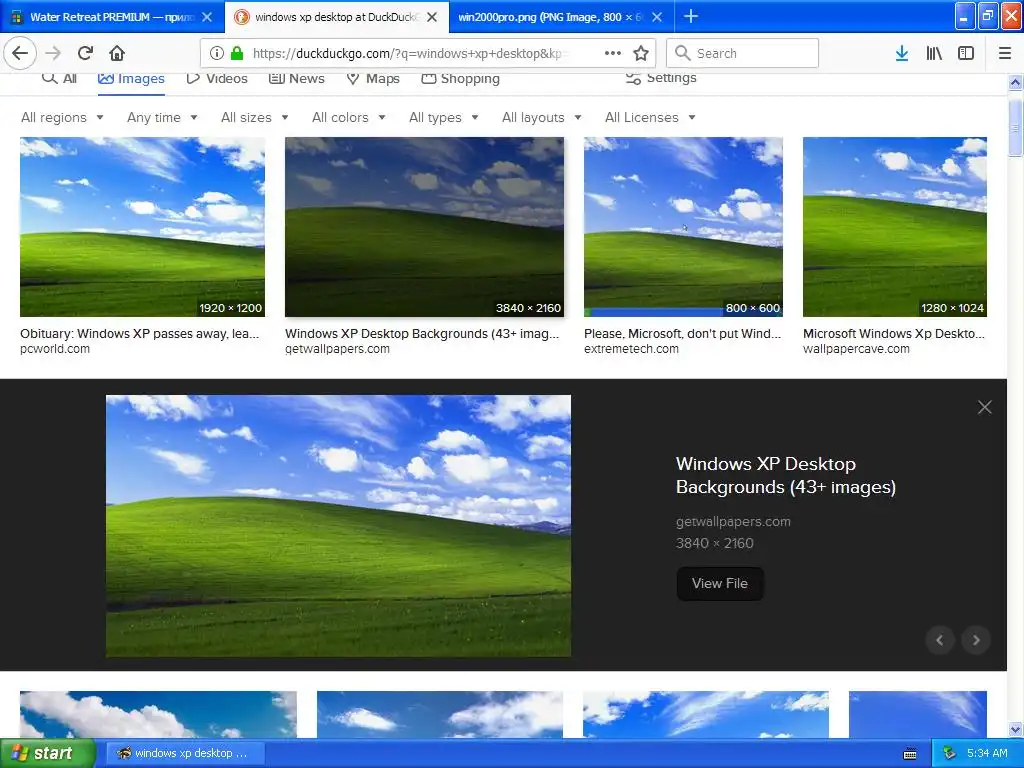
Task: Open extremetech.com source link
Action: pos(631,349)
